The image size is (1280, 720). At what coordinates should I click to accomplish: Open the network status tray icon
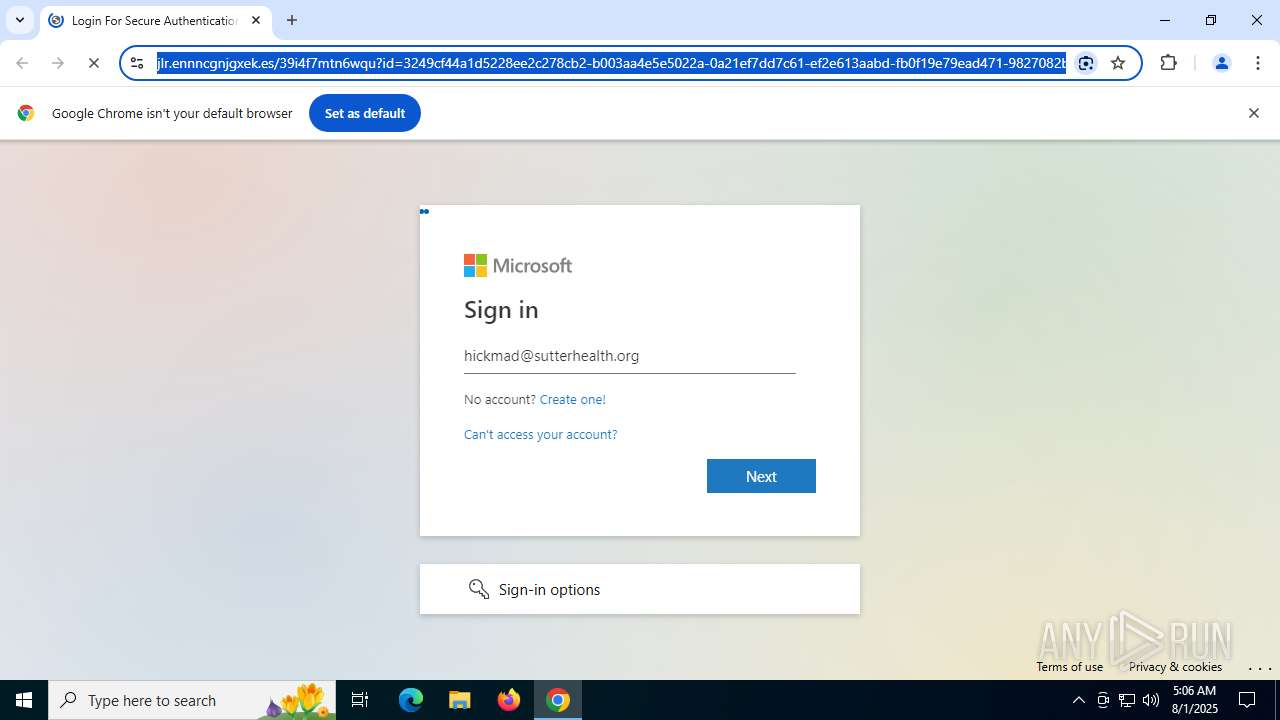[1127, 700]
